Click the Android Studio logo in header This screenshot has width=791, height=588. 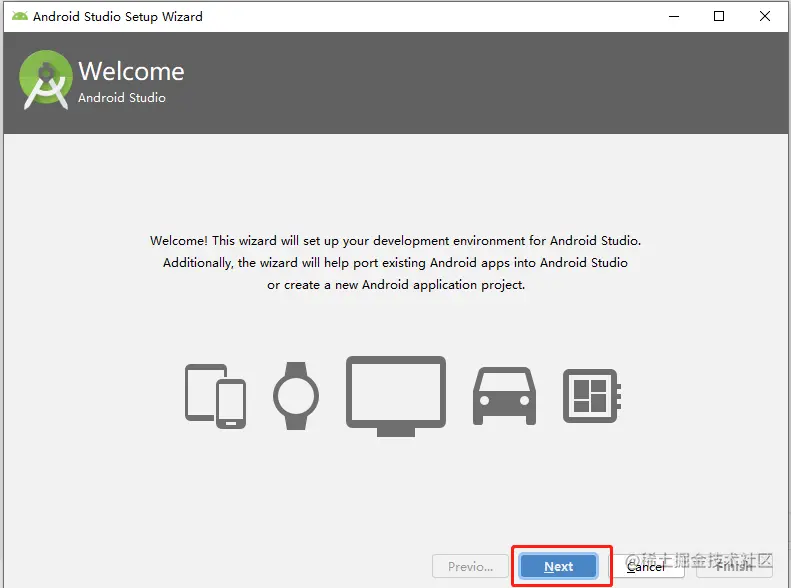(45, 80)
